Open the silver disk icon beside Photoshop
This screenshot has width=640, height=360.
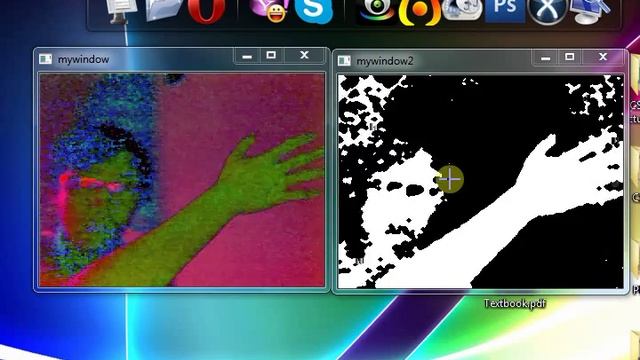click(462, 10)
